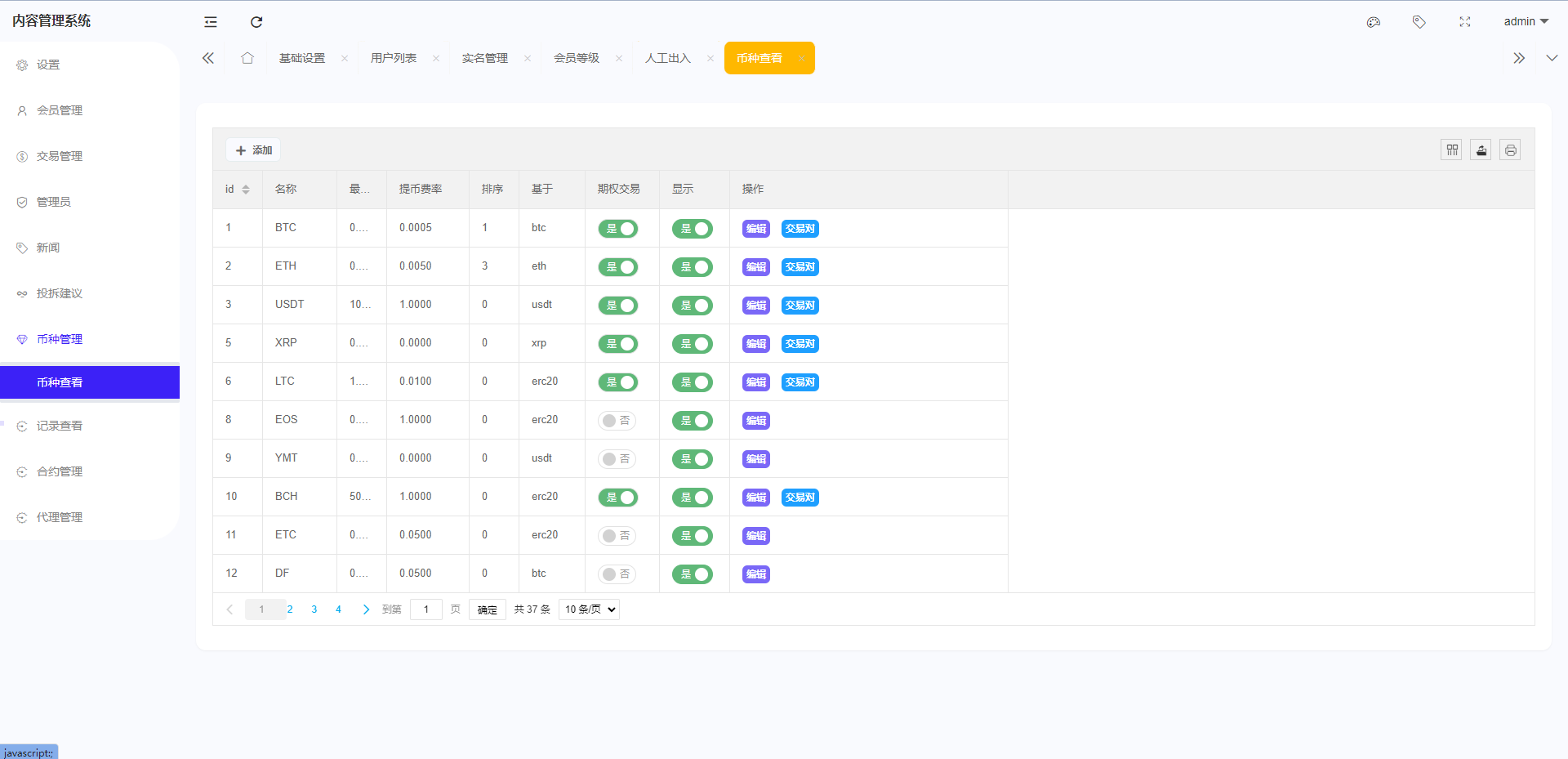Open the 交易对 button for ETH

tap(799, 266)
